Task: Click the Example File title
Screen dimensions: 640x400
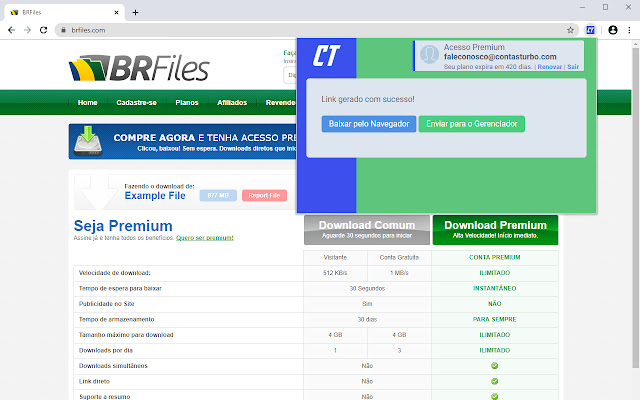Action: click(155, 196)
